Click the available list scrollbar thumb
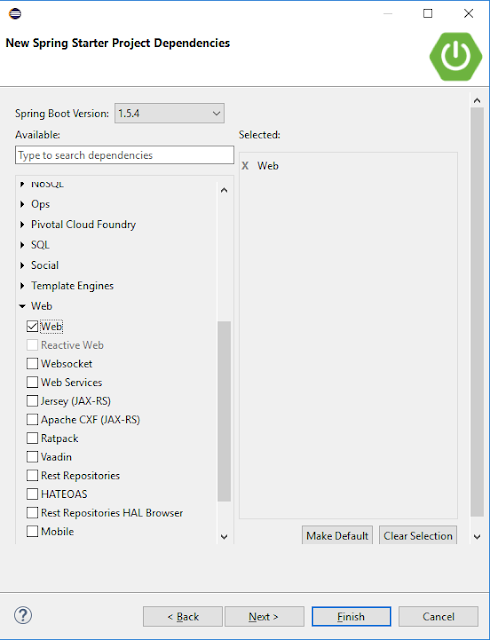490x640 pixels. tap(224, 411)
